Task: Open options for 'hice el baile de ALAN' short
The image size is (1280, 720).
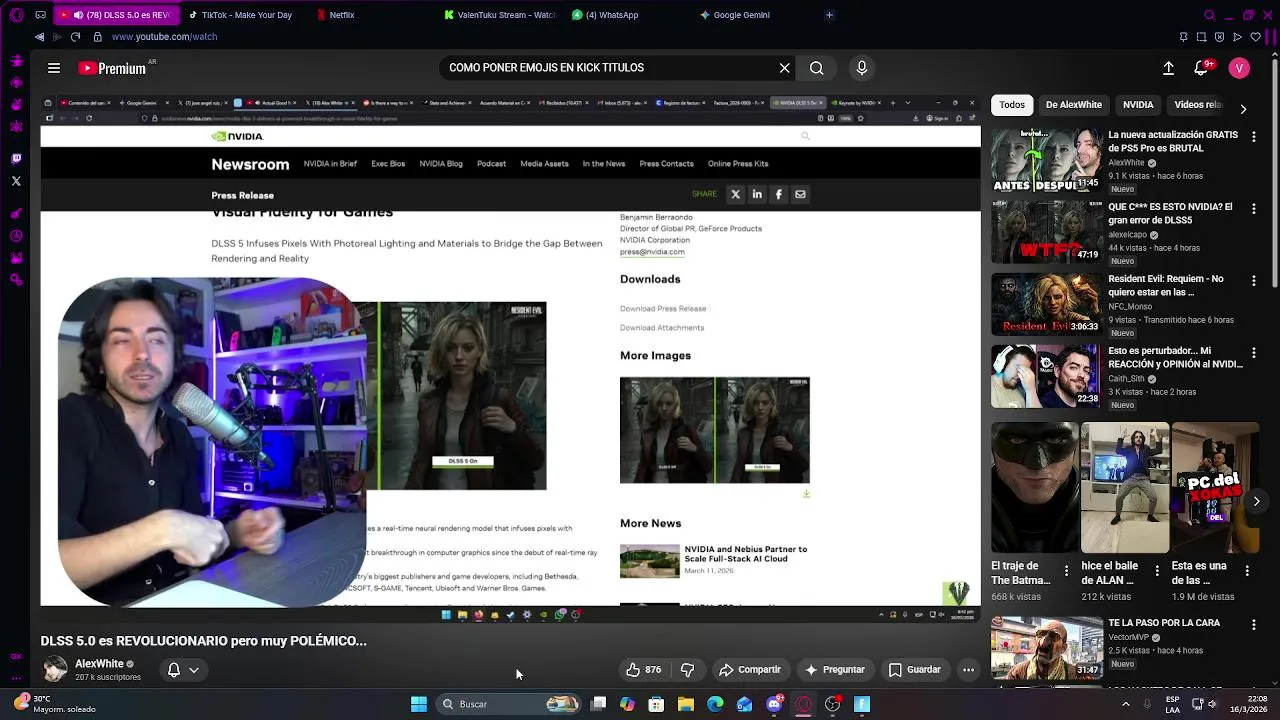Action: coord(1157,571)
